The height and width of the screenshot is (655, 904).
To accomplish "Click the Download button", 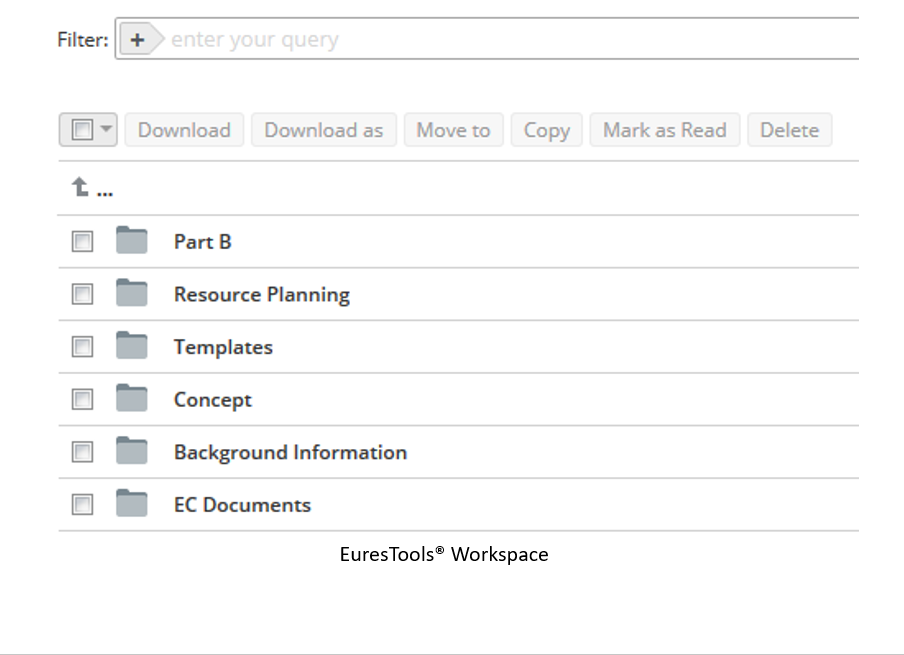I will pos(184,130).
